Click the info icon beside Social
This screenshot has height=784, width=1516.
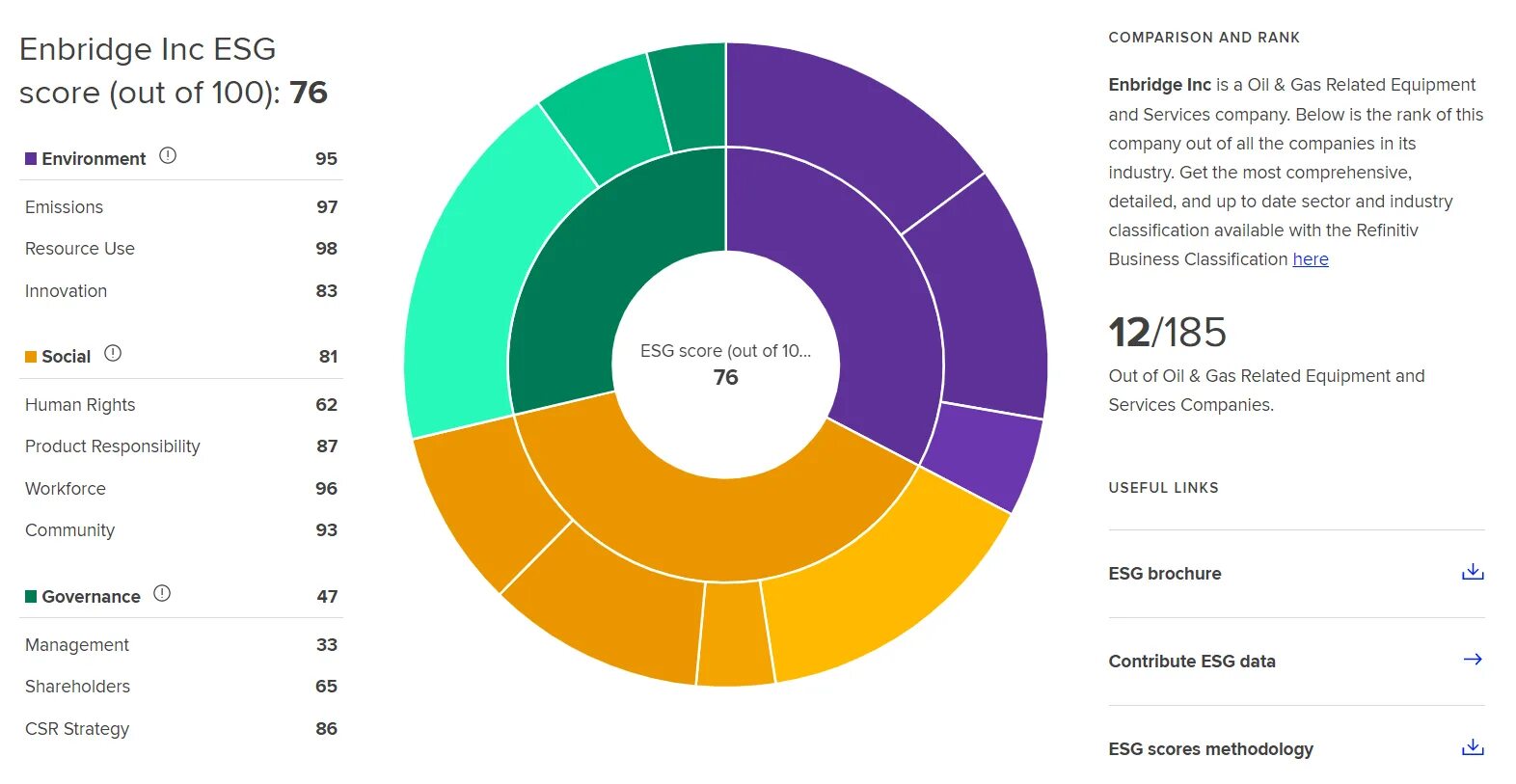tap(113, 353)
